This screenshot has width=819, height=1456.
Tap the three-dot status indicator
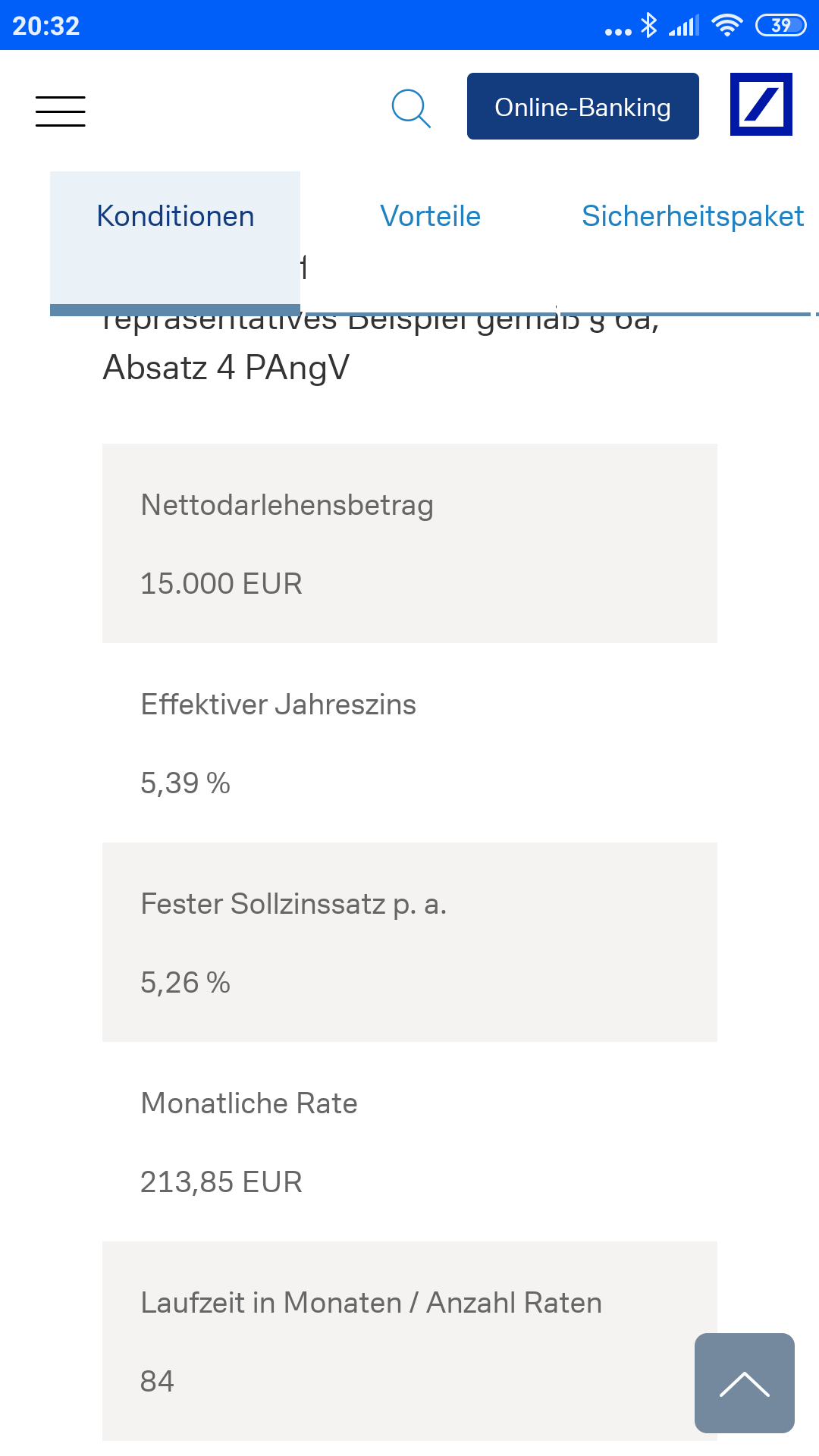(x=618, y=31)
